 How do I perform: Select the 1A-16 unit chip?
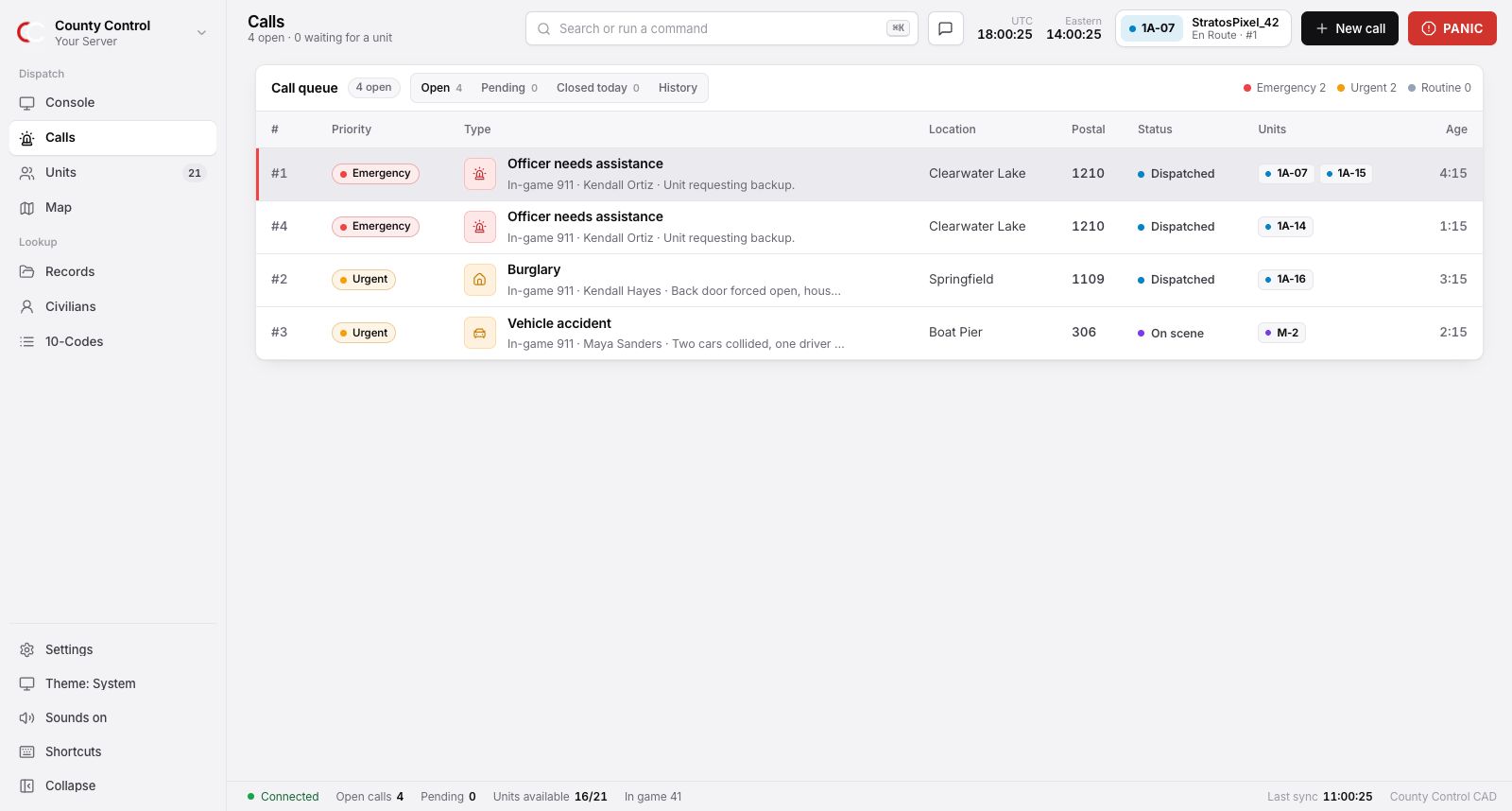(1285, 280)
